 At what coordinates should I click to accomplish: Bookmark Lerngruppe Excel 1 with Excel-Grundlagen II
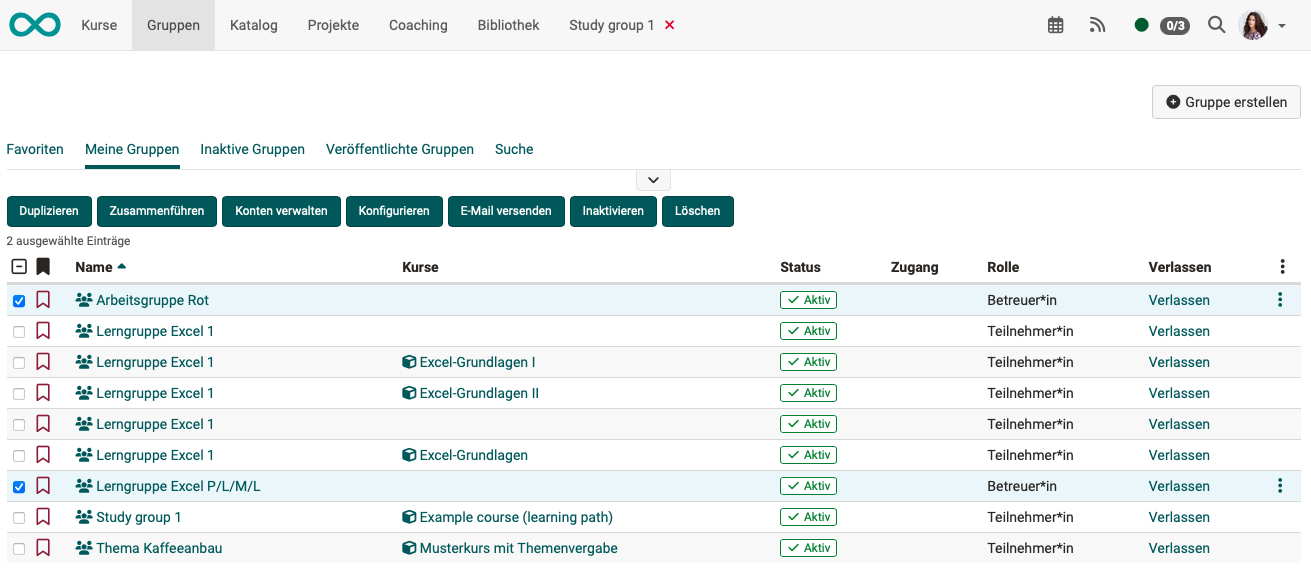[43, 393]
